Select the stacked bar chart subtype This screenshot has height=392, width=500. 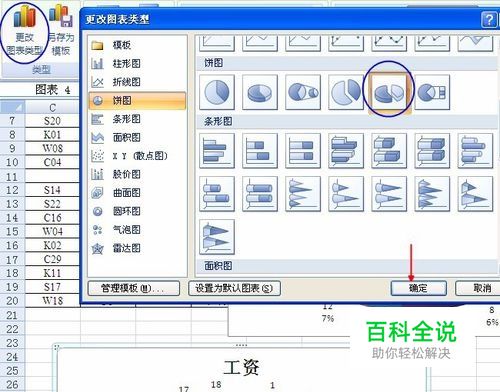(x=260, y=151)
